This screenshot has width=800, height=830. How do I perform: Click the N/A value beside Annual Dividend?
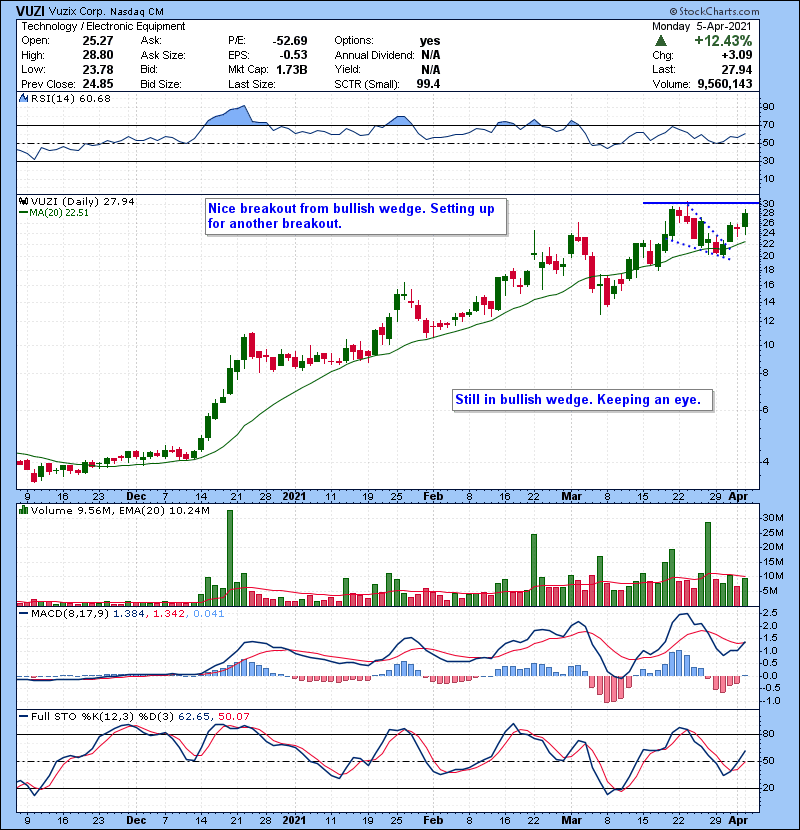click(430, 55)
